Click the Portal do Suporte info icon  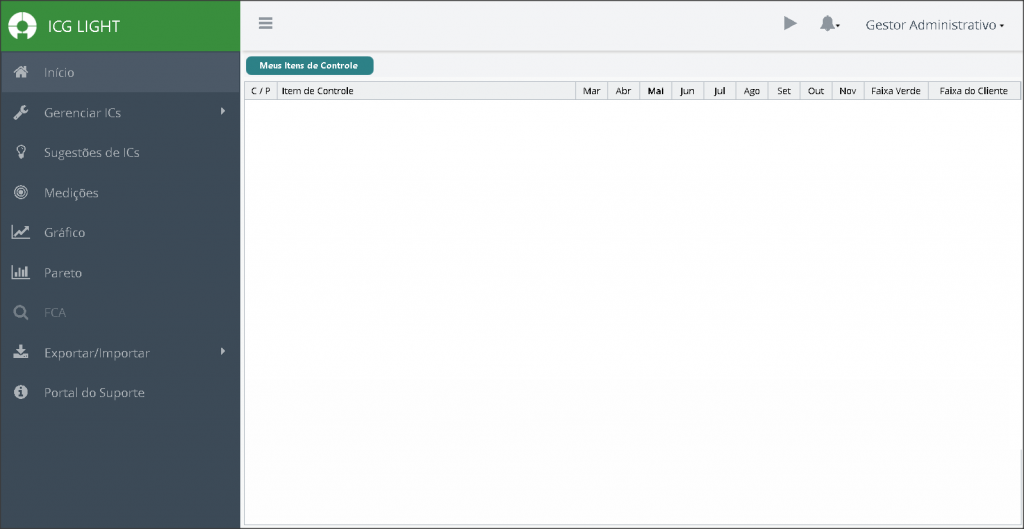(21, 393)
